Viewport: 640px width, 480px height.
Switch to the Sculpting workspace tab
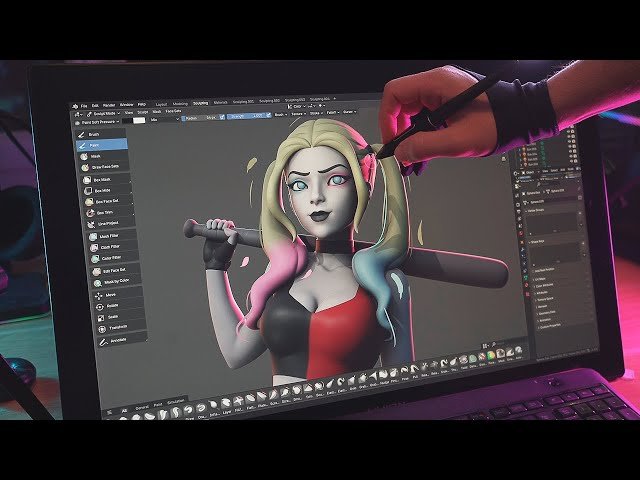pos(200,103)
